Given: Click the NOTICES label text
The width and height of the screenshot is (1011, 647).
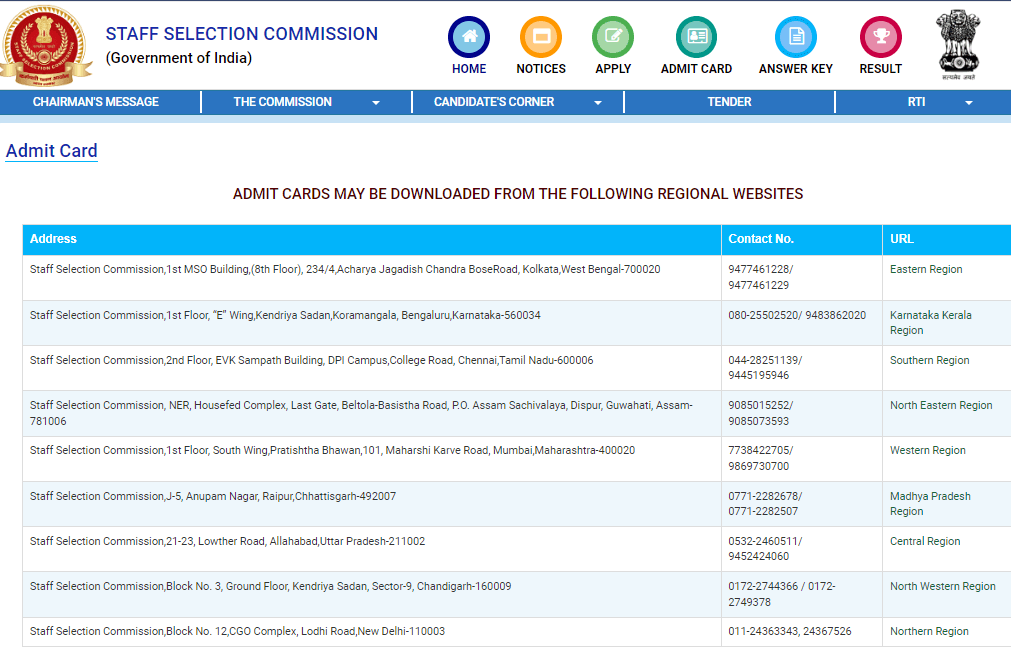Looking at the screenshot, I should pos(541,68).
